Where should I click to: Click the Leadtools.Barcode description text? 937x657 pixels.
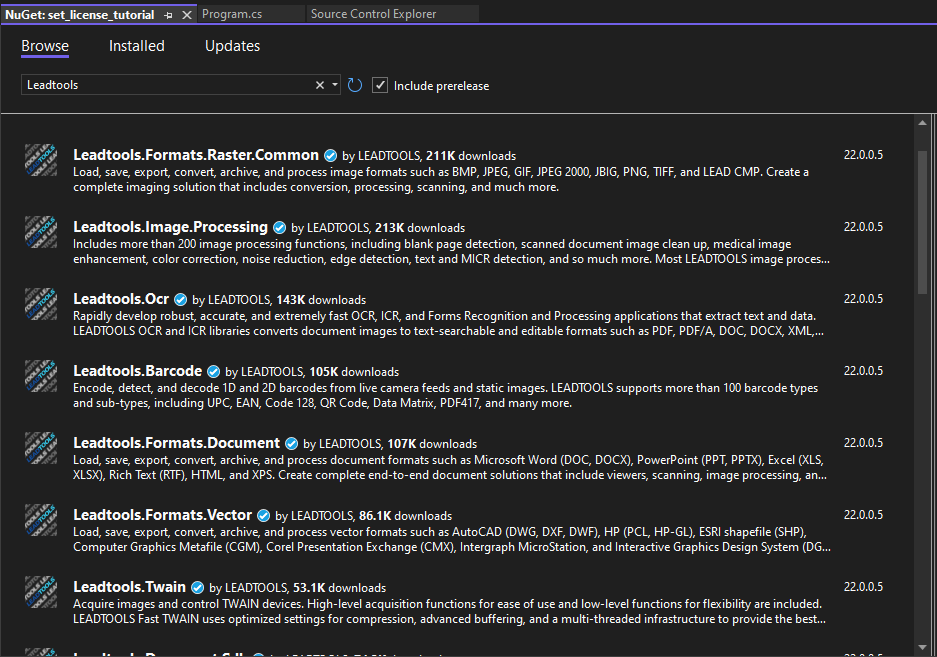[x=445, y=396]
